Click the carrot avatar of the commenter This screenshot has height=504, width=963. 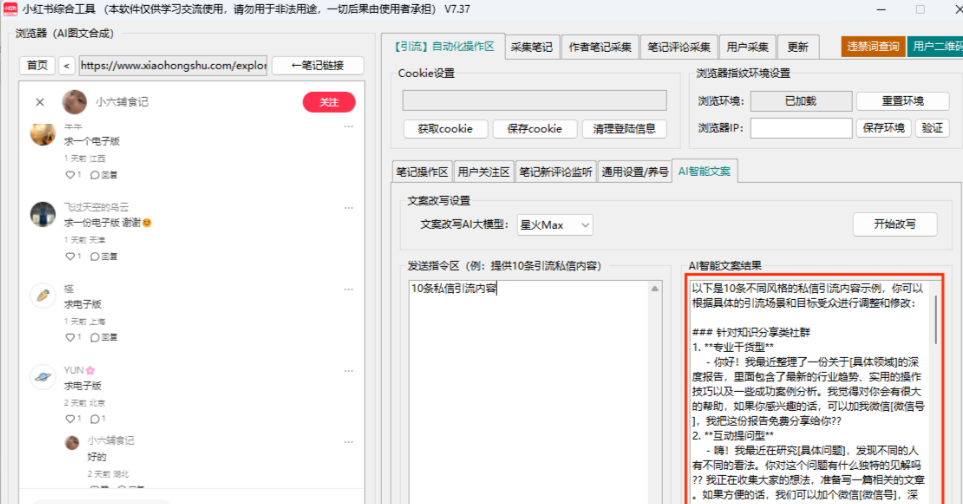click(42, 296)
